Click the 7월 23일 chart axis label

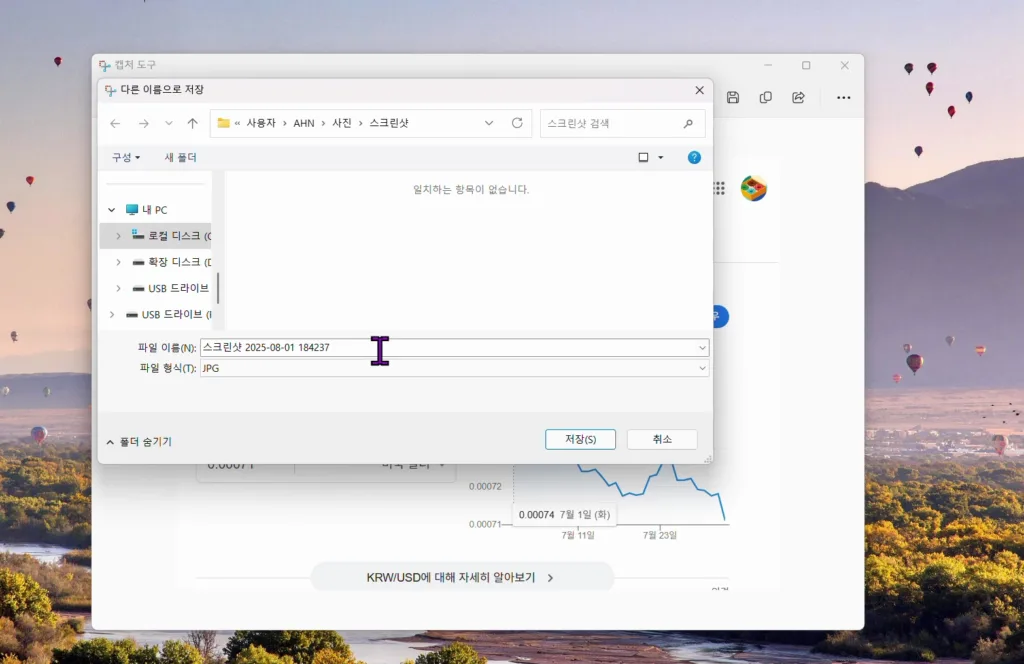[x=660, y=535]
